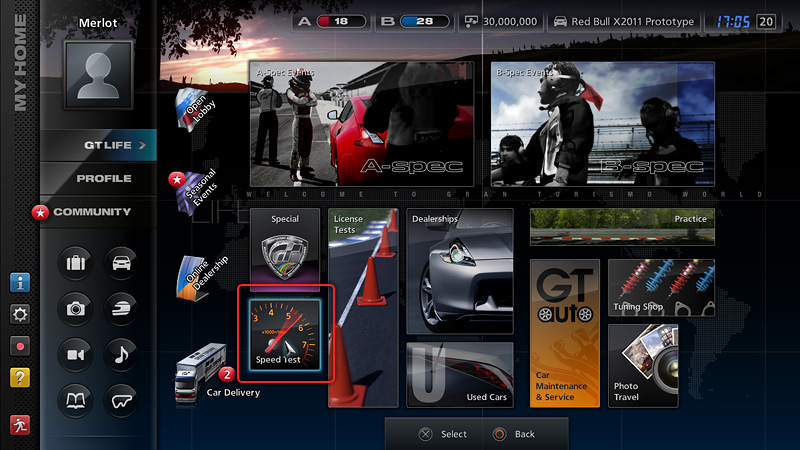Open the camera photo album icon
This screenshot has width=800, height=450.
pyautogui.click(x=76, y=309)
